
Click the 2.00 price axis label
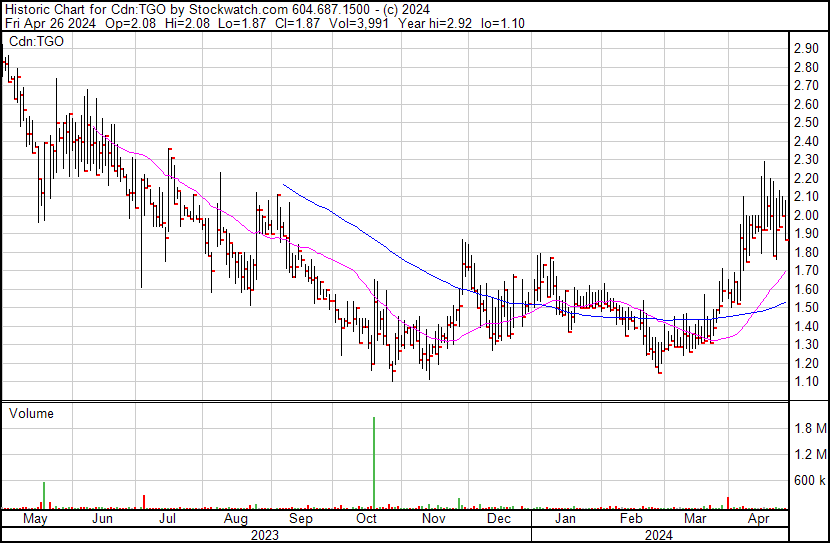coord(807,215)
